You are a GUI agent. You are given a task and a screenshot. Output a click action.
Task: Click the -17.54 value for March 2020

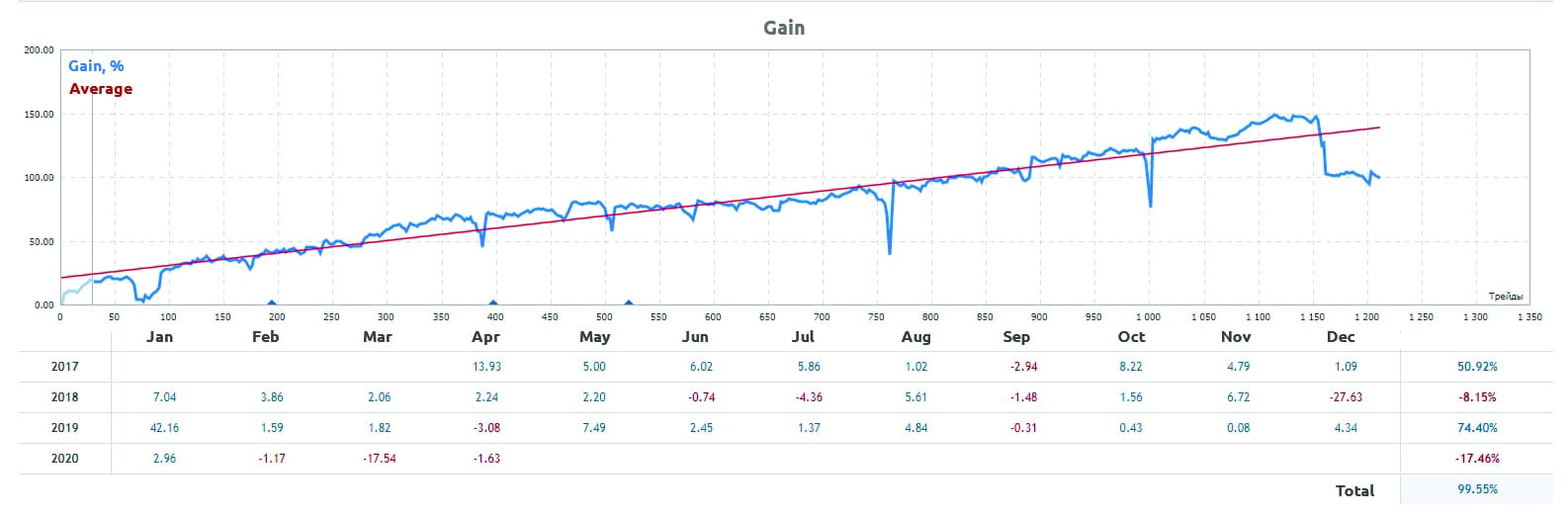(378, 459)
